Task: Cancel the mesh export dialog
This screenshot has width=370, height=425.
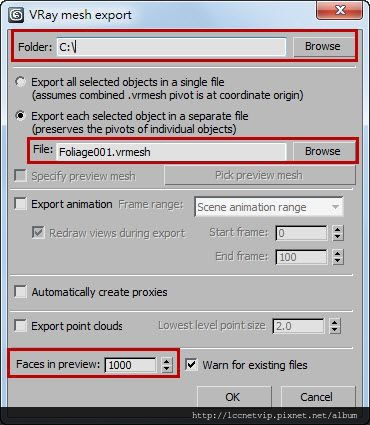Action: (x=318, y=397)
